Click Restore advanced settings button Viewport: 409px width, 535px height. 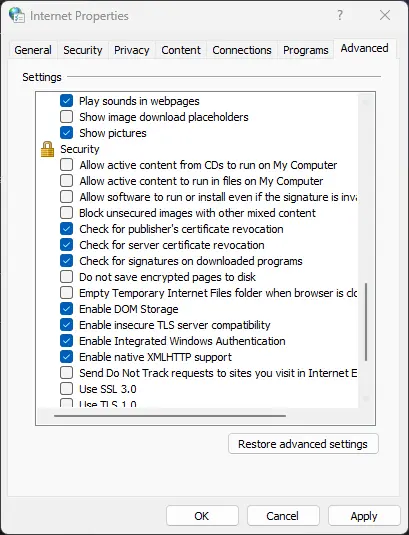303,444
